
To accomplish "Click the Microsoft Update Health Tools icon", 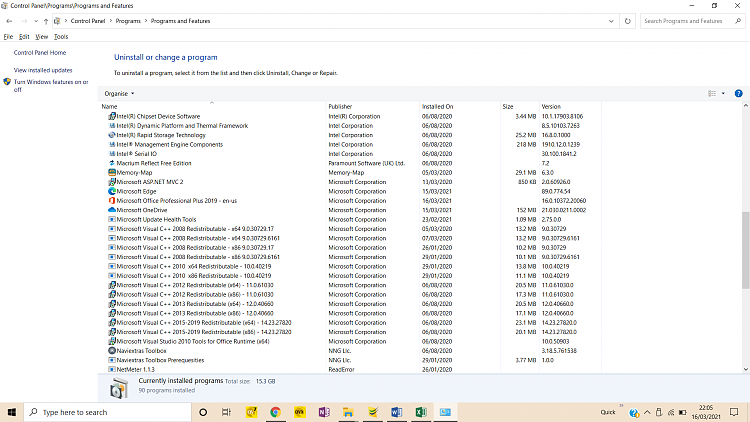I will (111, 219).
